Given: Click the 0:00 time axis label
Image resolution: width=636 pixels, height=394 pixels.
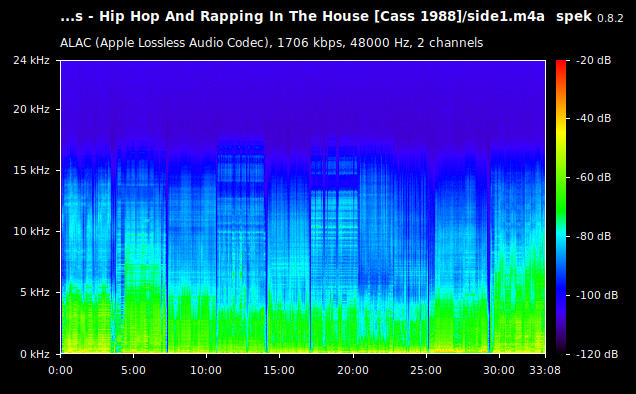Looking at the screenshot, I should [60, 370].
